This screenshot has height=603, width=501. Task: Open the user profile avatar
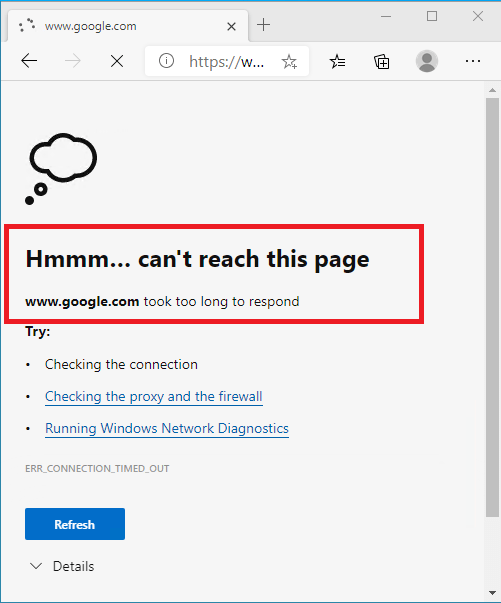pos(427,61)
